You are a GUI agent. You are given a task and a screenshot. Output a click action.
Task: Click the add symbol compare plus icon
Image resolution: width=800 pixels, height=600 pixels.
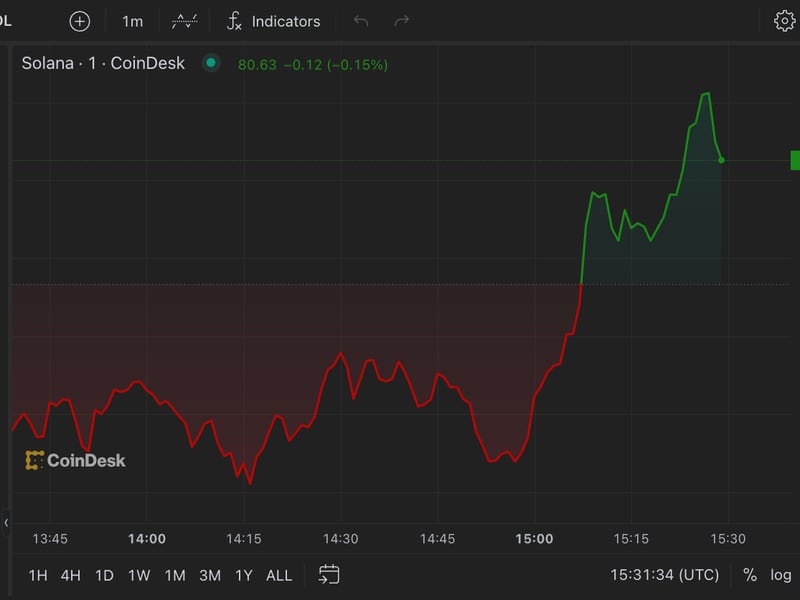click(79, 21)
